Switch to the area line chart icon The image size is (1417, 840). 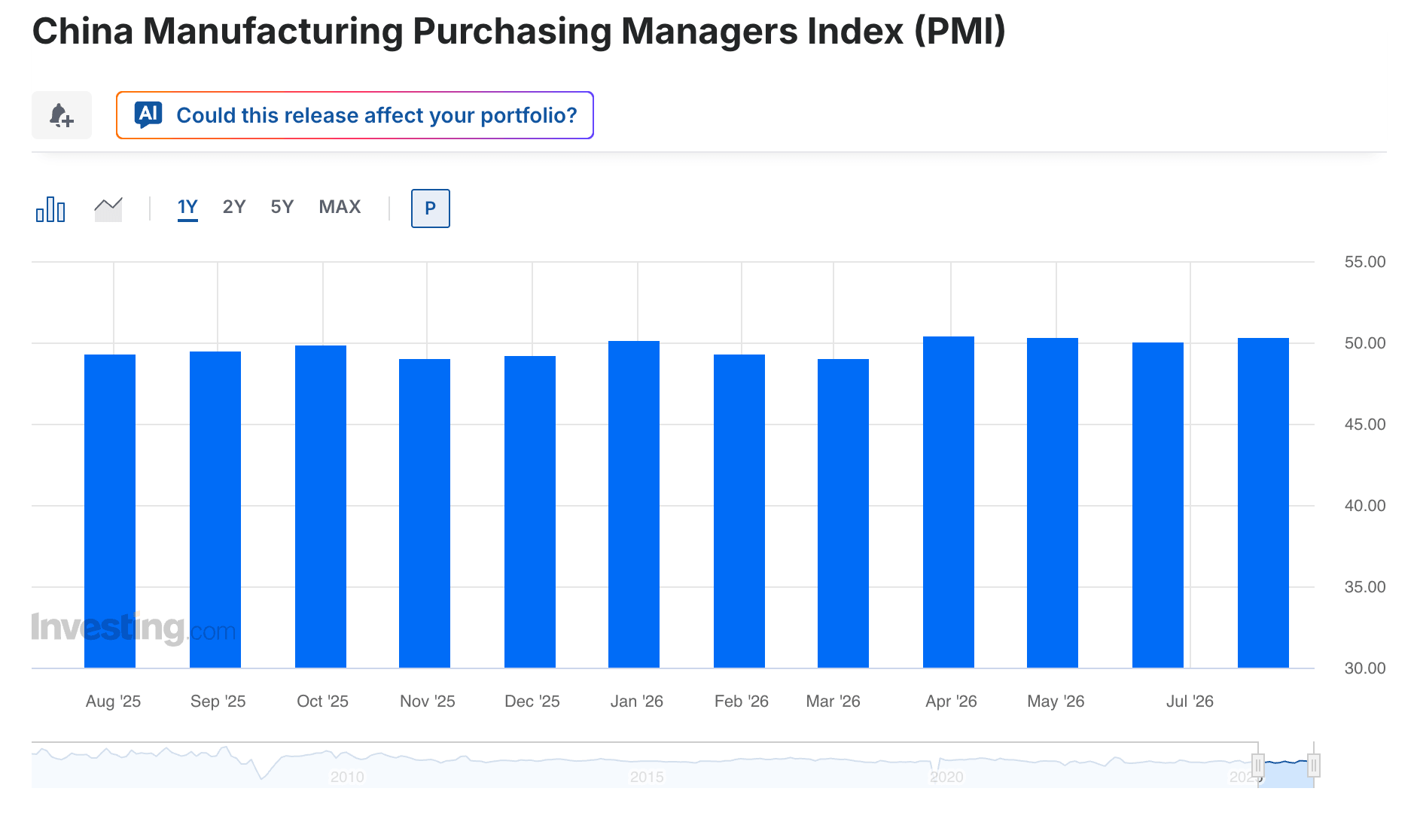point(108,208)
